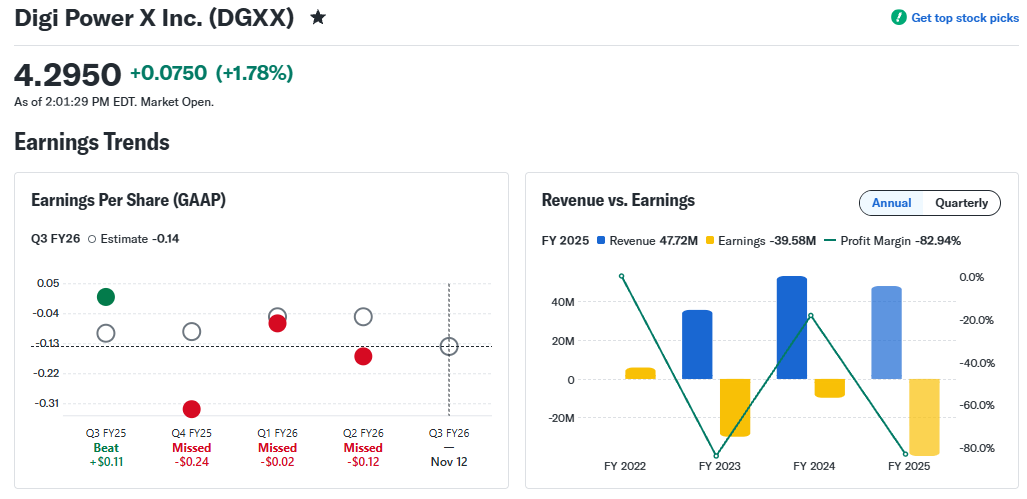Select the green Q3 FY25 actual EPS dot
This screenshot has height=499, width=1027.
tap(106, 297)
